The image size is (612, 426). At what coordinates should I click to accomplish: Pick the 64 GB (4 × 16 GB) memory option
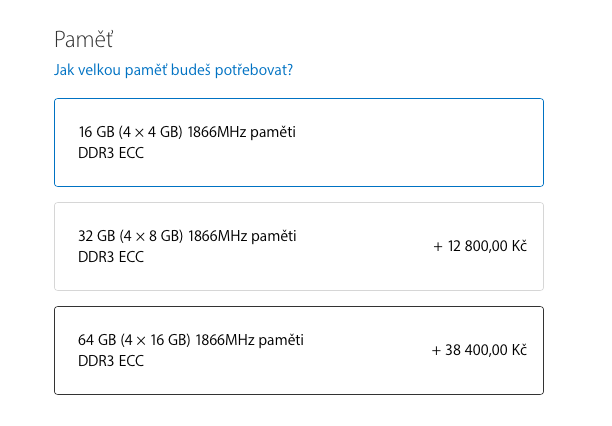pos(298,350)
